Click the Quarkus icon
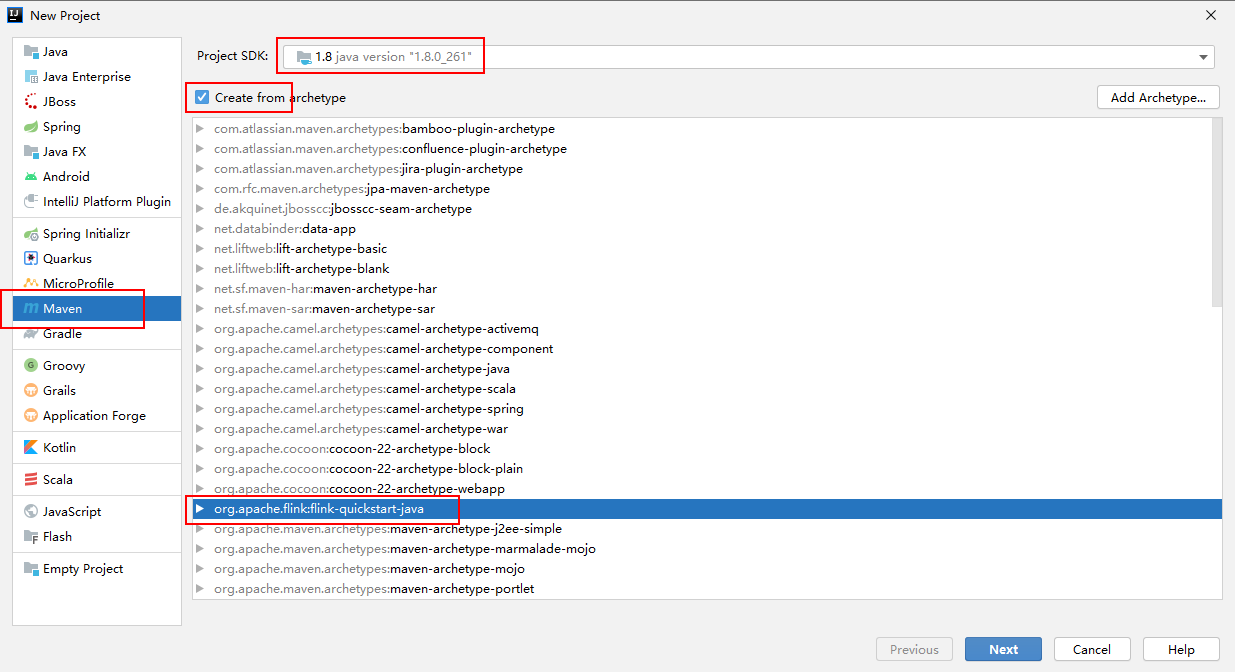 coord(31,259)
